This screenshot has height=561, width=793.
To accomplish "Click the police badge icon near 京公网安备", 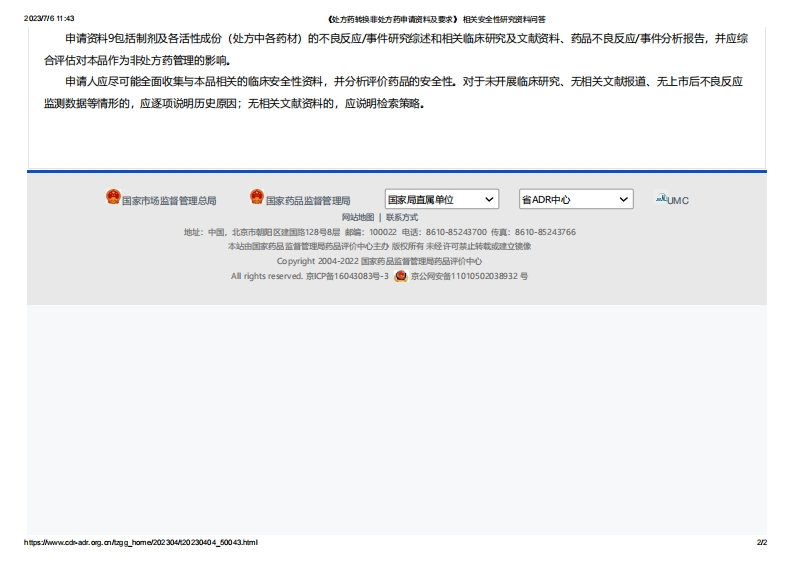I will 401,276.
